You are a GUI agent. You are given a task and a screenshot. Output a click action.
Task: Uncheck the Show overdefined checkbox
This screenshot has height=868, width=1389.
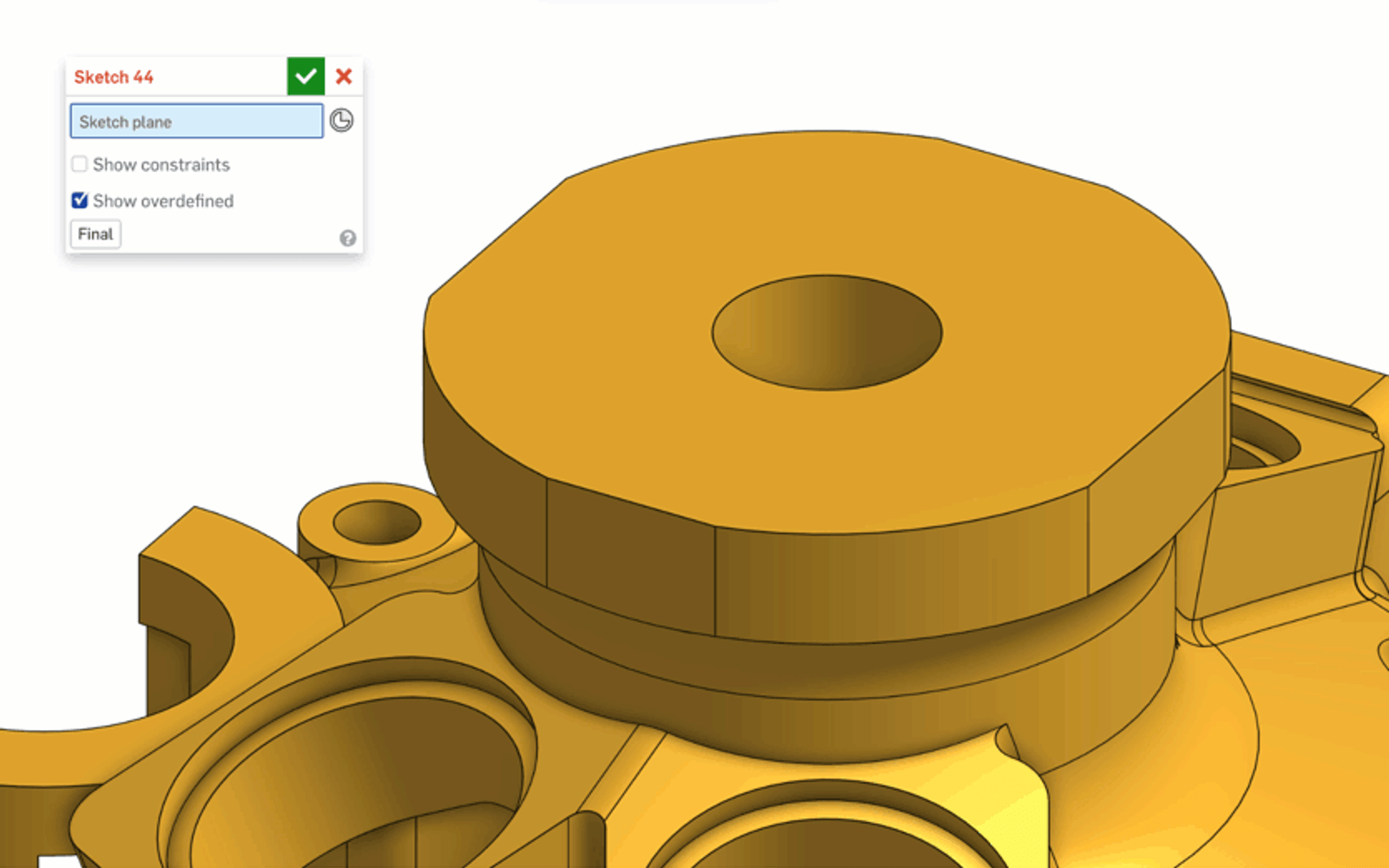[x=80, y=201]
